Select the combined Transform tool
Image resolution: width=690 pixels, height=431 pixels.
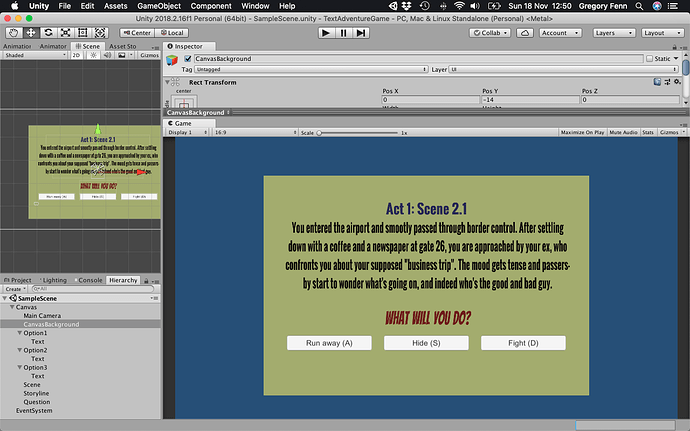pos(100,33)
